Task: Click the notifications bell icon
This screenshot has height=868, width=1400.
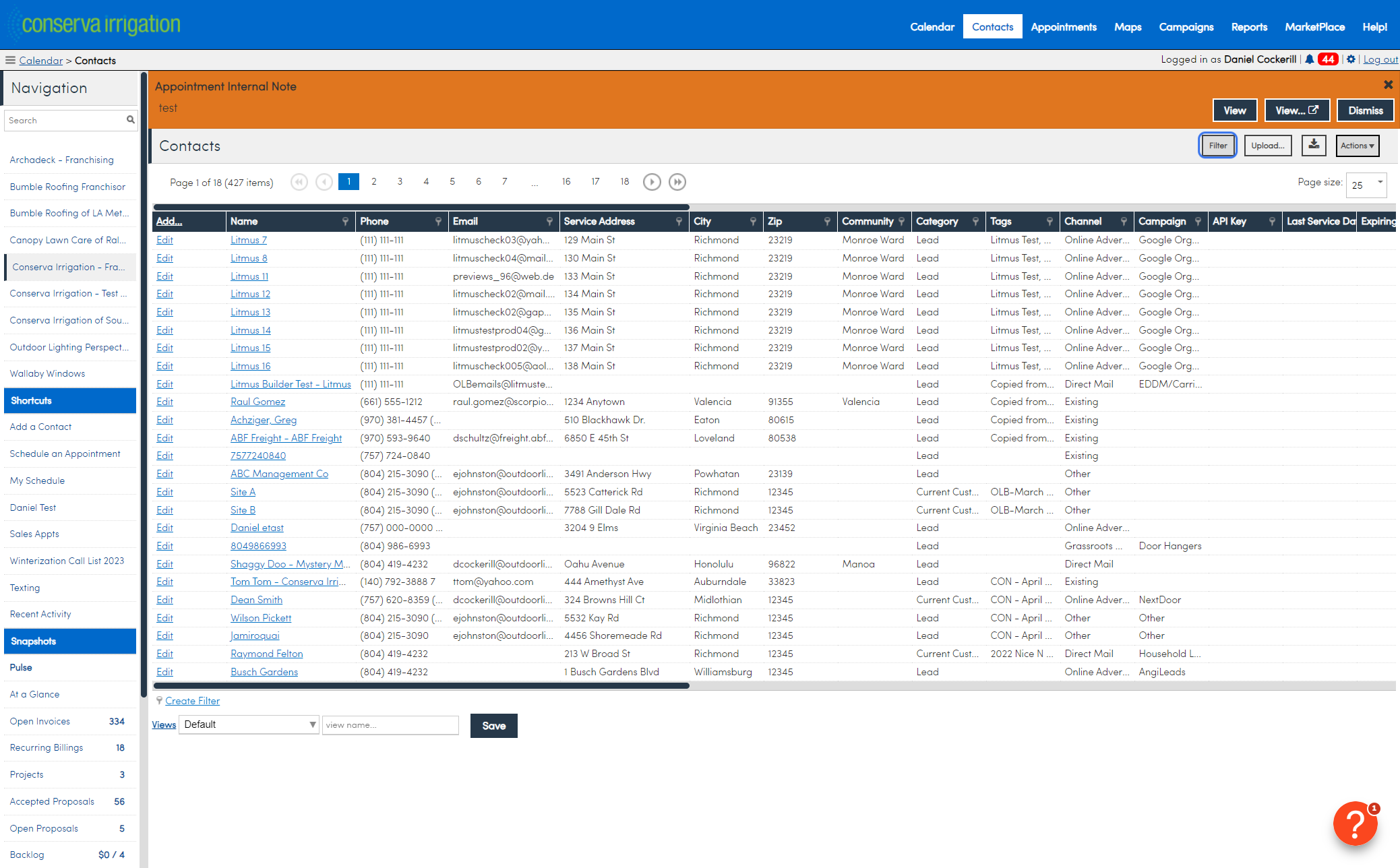Action: (x=1309, y=59)
